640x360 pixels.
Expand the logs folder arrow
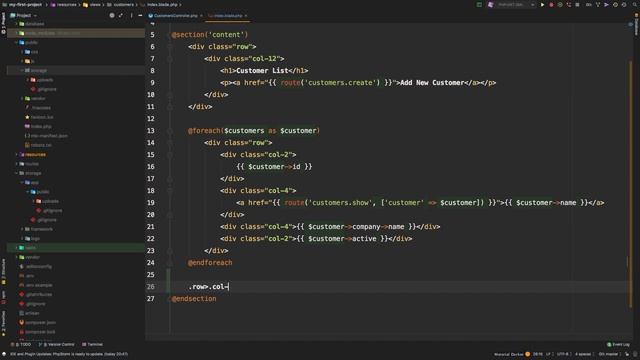tap(22, 238)
